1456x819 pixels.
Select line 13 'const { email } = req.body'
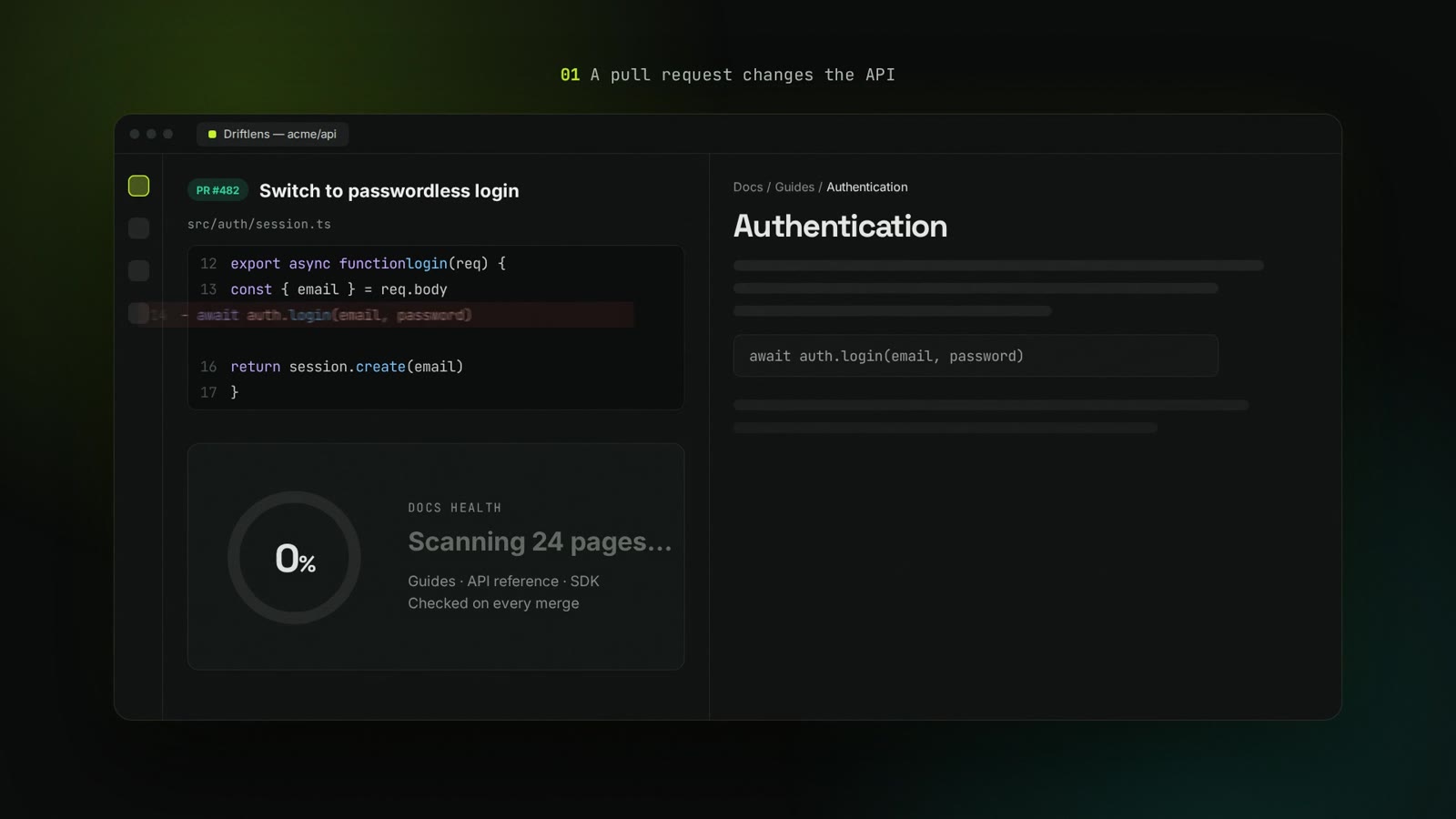(x=339, y=289)
